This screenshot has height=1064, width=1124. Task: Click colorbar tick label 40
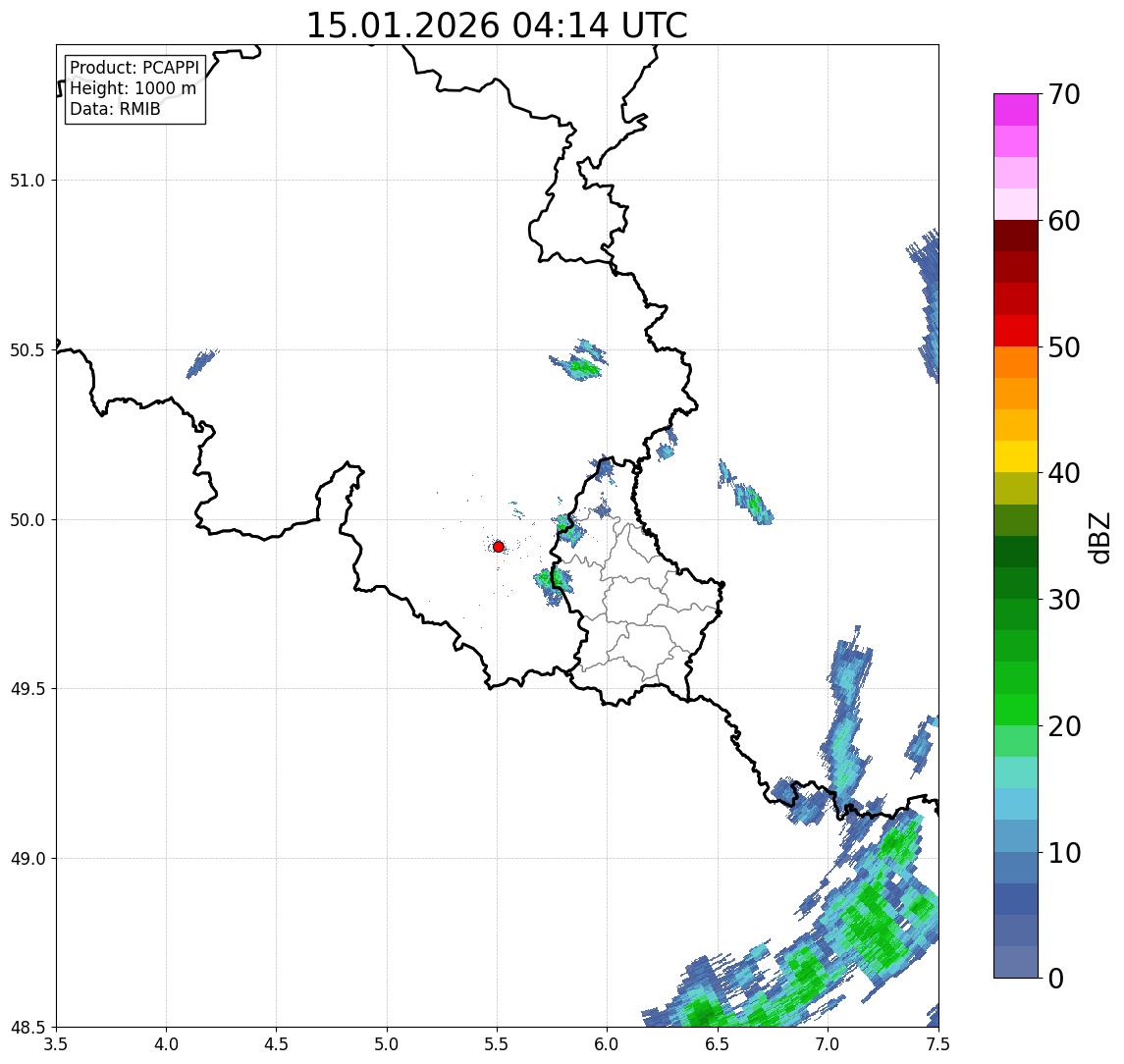1064,473
